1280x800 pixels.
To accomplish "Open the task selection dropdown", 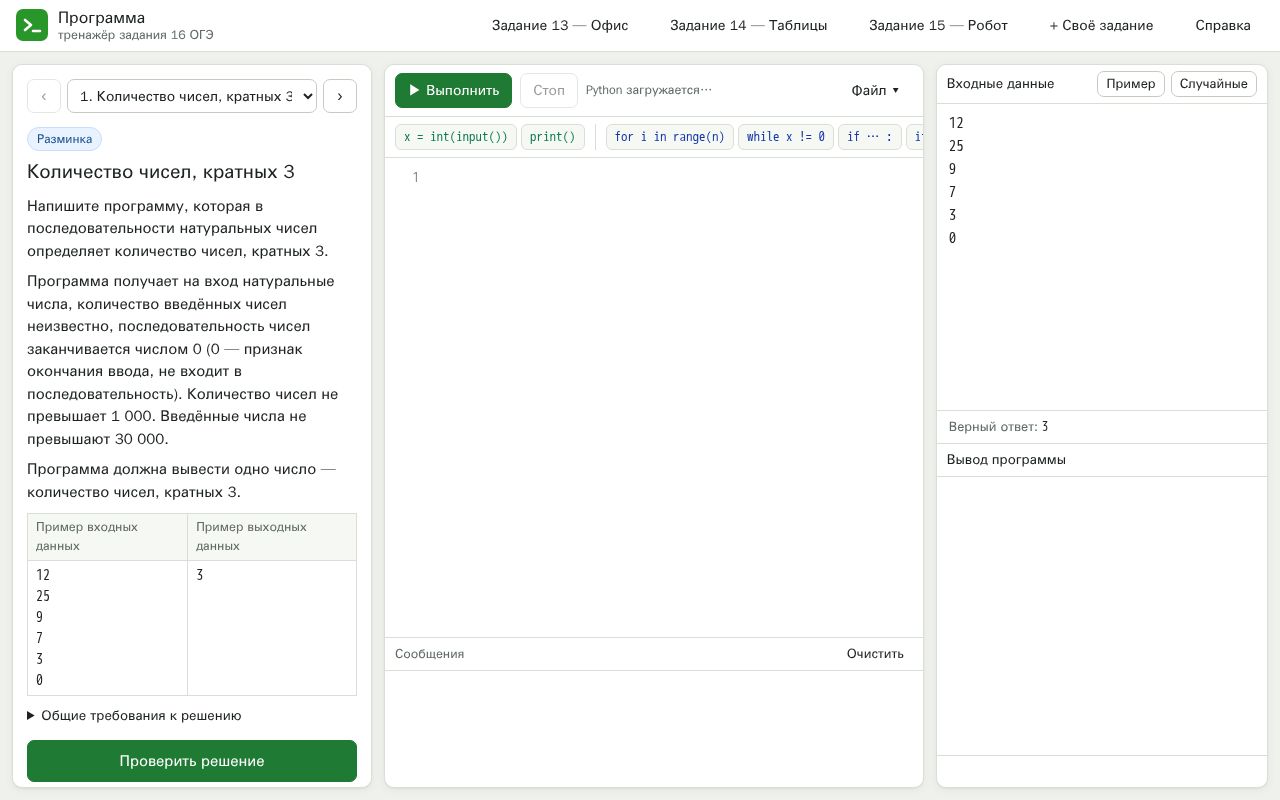I will [x=192, y=96].
